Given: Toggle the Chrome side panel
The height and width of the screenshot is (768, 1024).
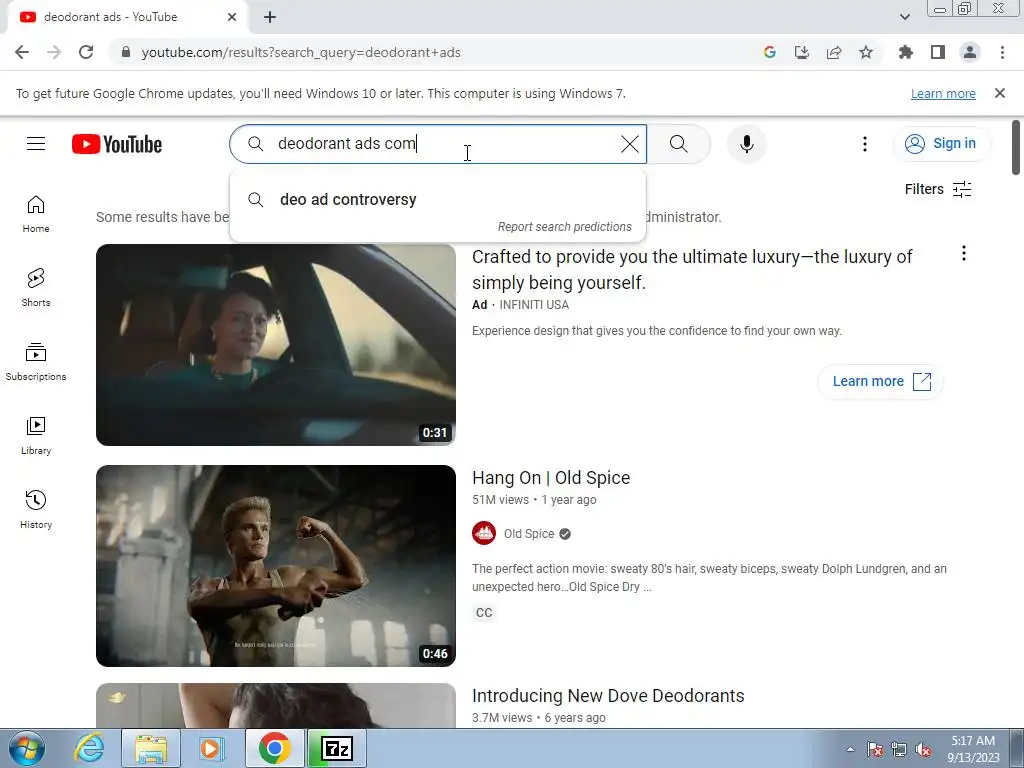Looking at the screenshot, I should click(x=938, y=52).
